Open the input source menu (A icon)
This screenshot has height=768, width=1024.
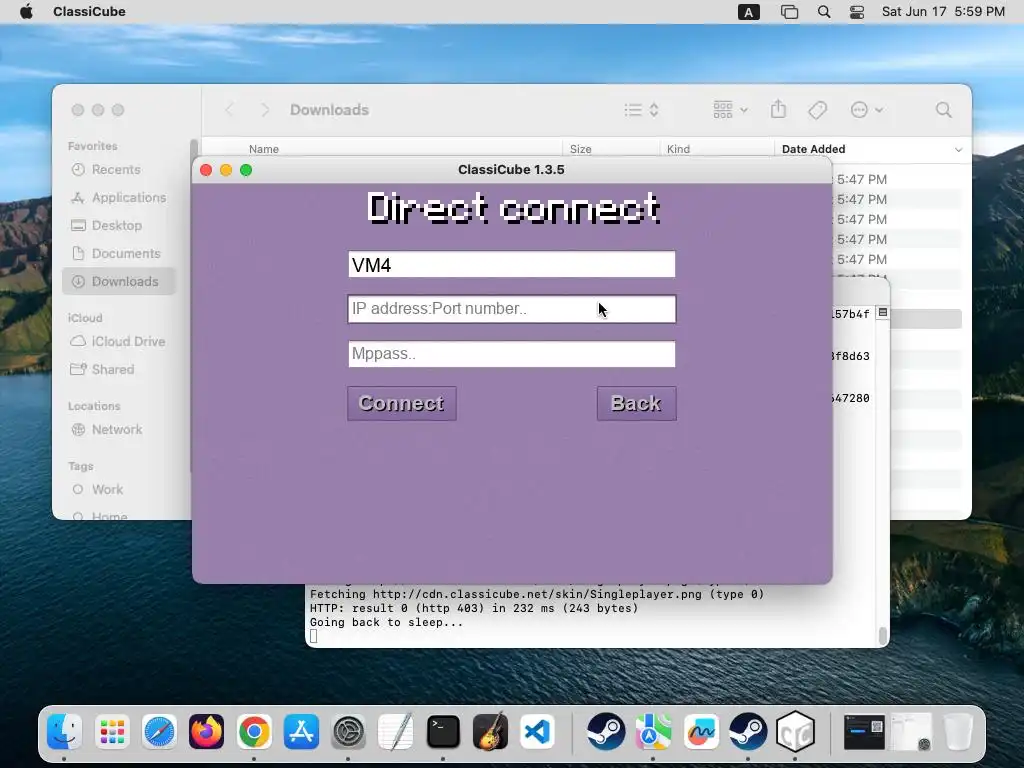(748, 12)
